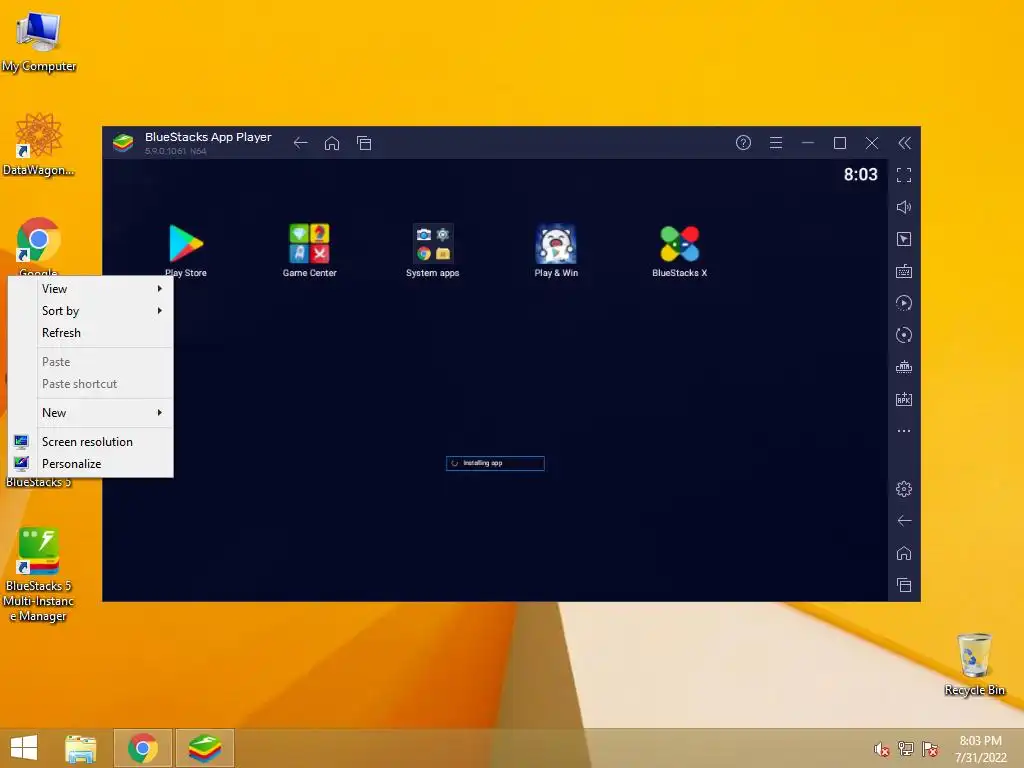Select the DataWagon desktop shortcut
Screen dimensions: 1024x768
pyautogui.click(x=39, y=144)
